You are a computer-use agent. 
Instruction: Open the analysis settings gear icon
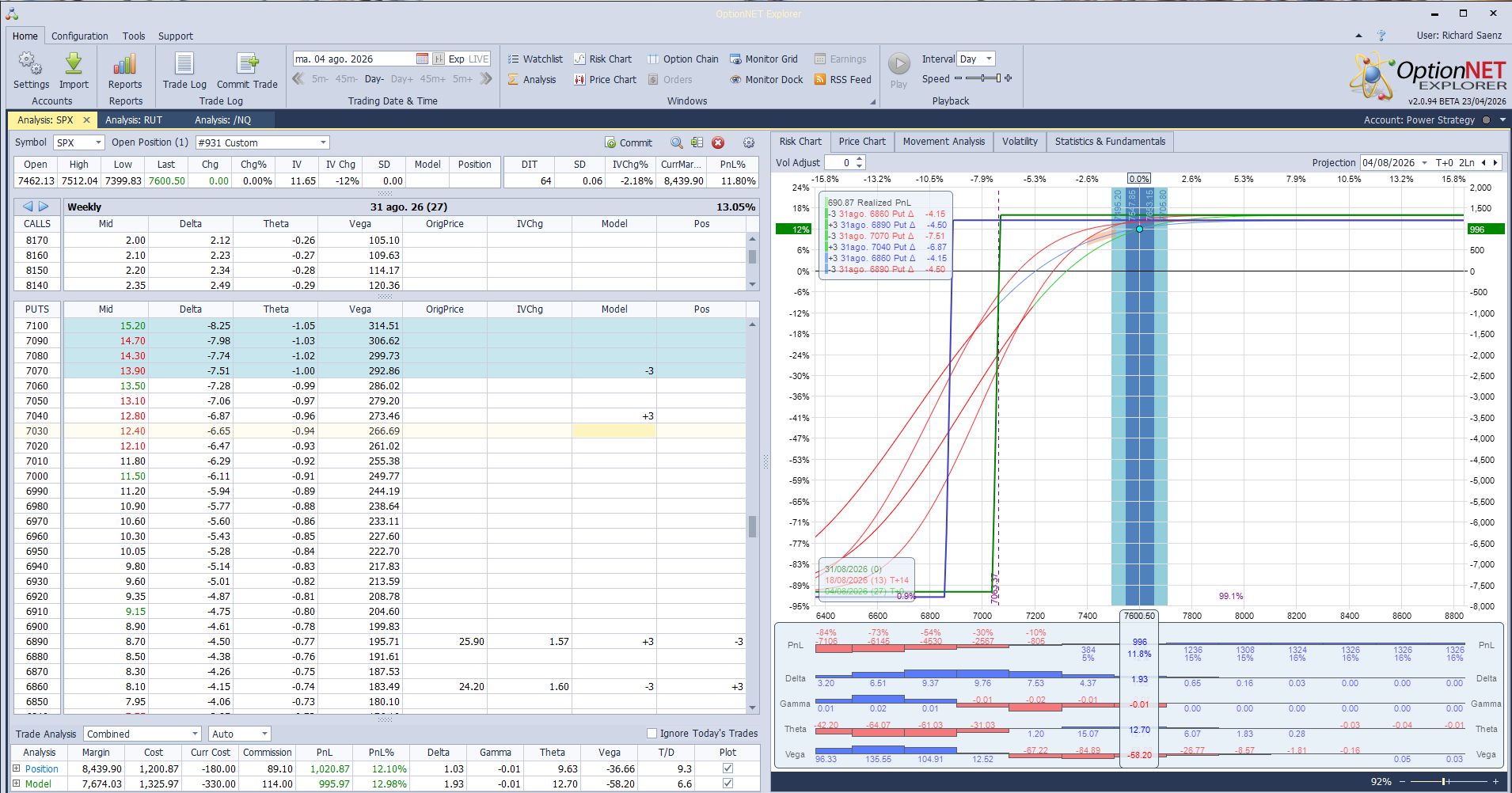click(749, 142)
